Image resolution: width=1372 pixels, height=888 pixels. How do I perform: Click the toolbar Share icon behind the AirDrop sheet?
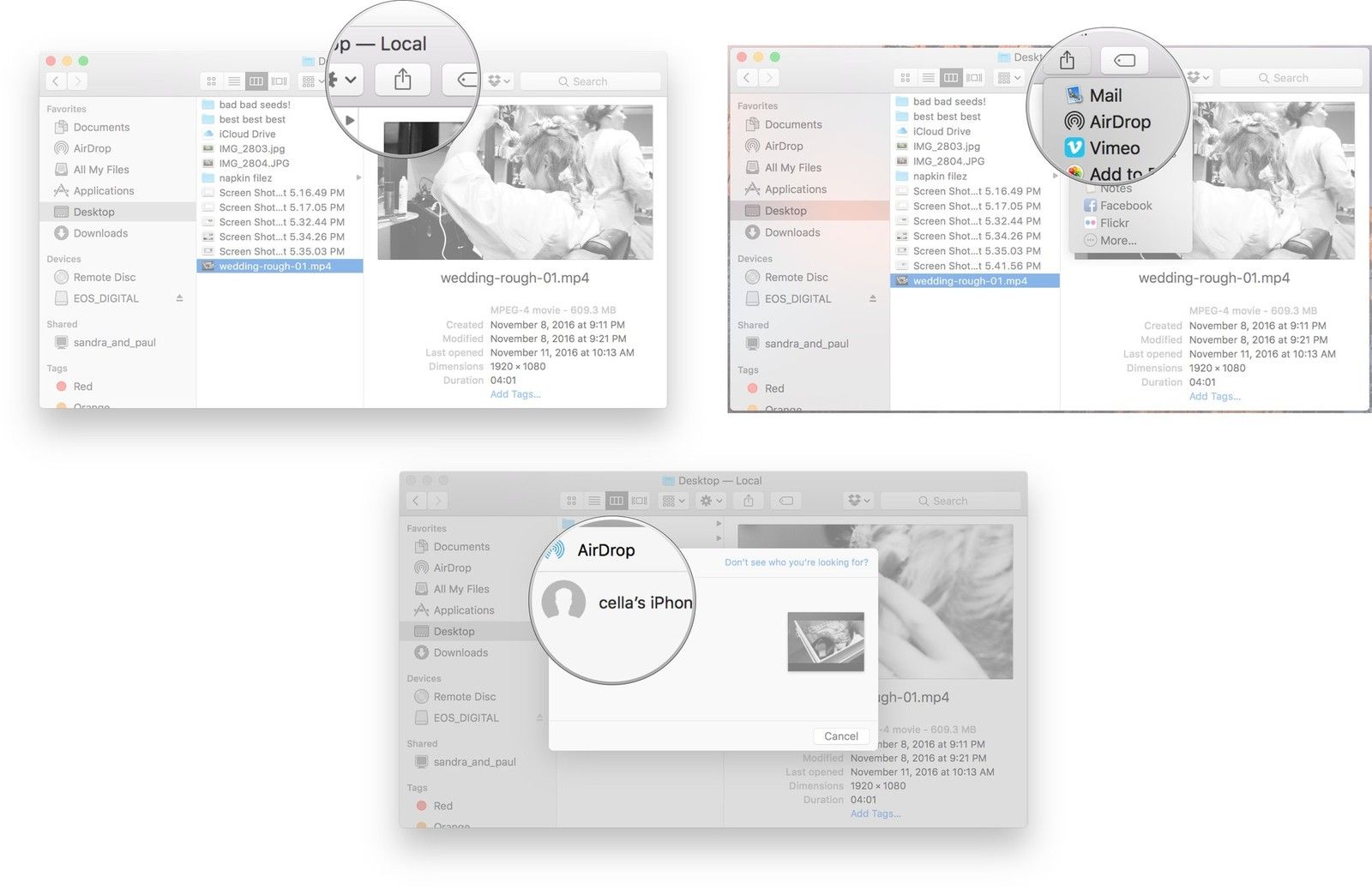[748, 501]
